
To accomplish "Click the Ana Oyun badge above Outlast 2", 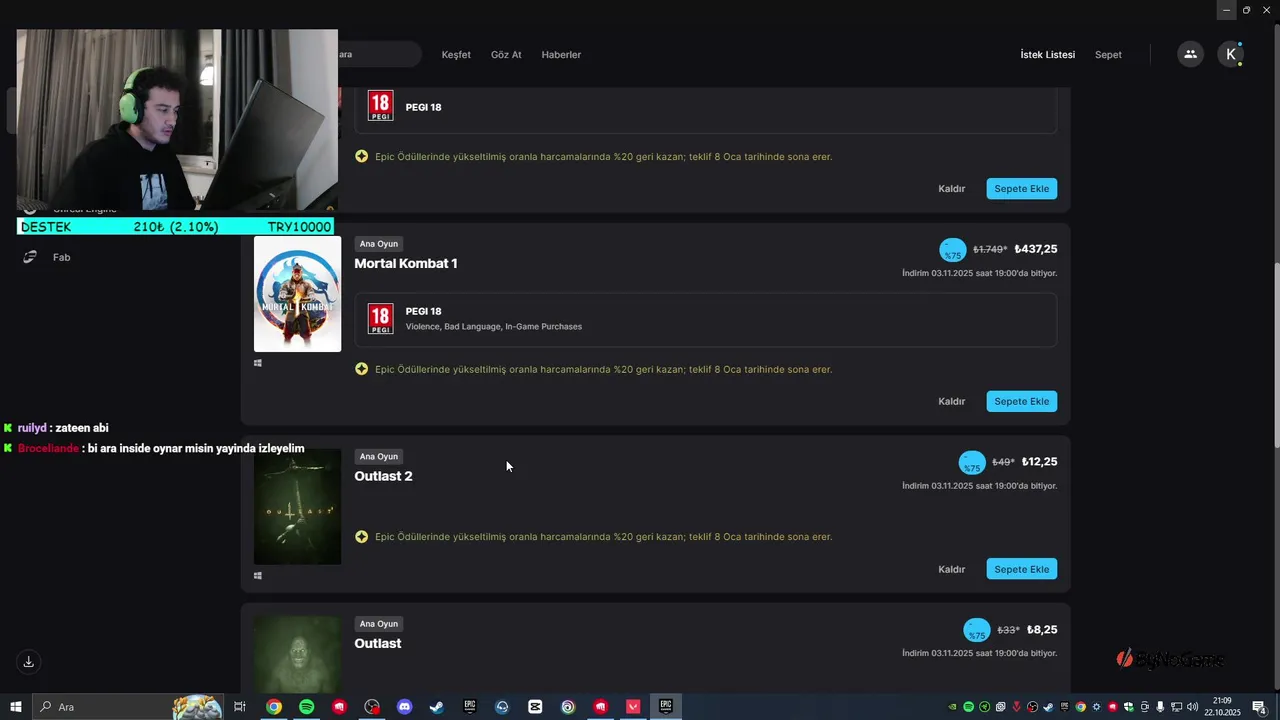I will (379, 456).
